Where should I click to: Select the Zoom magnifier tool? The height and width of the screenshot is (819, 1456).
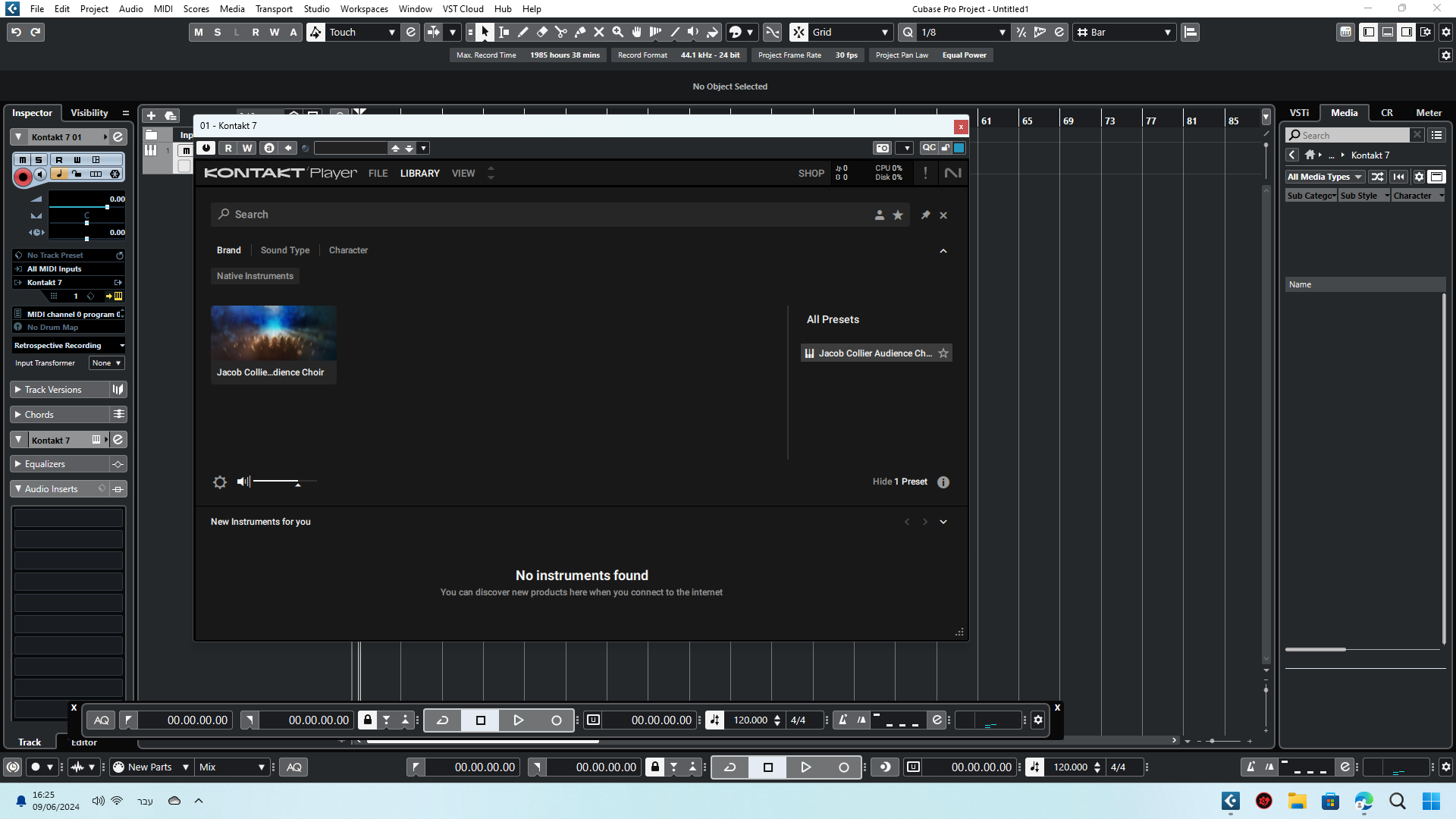(618, 32)
